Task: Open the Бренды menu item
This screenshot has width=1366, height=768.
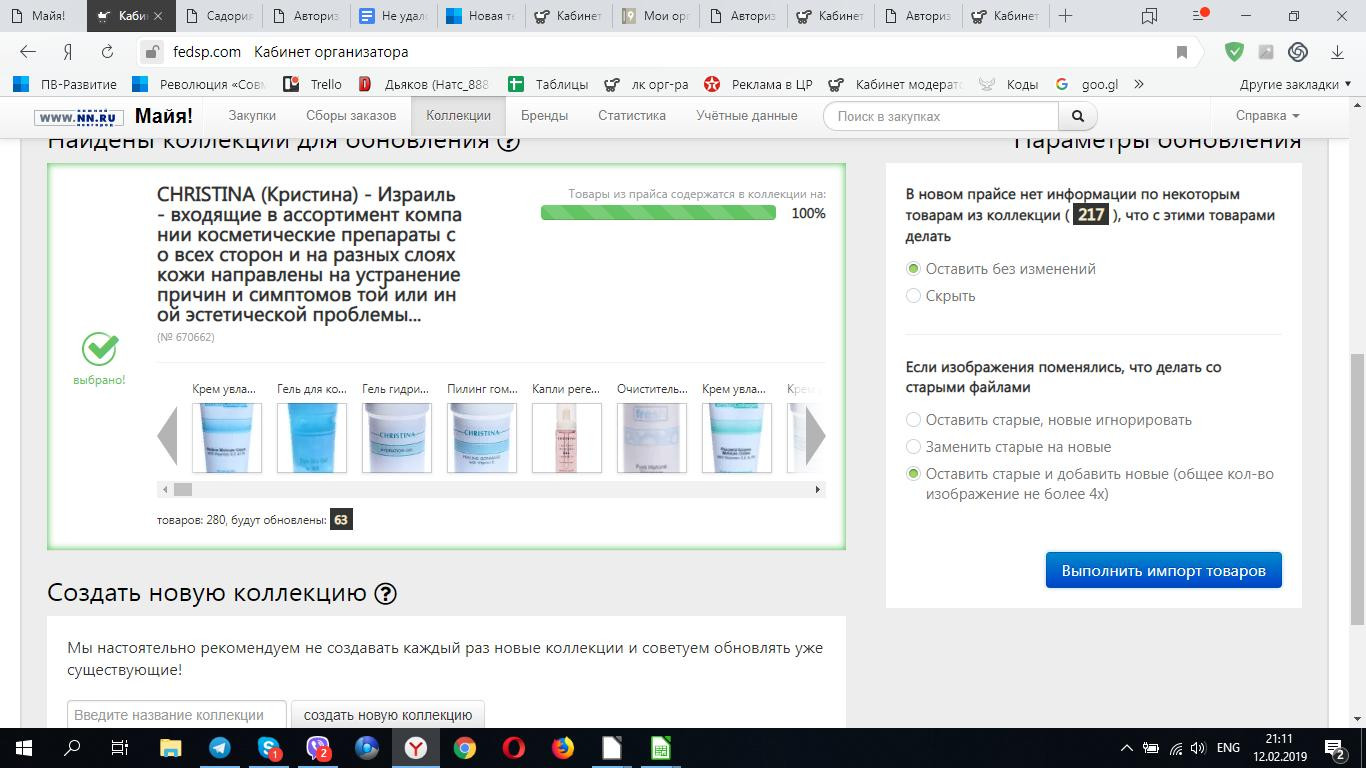Action: pos(544,116)
